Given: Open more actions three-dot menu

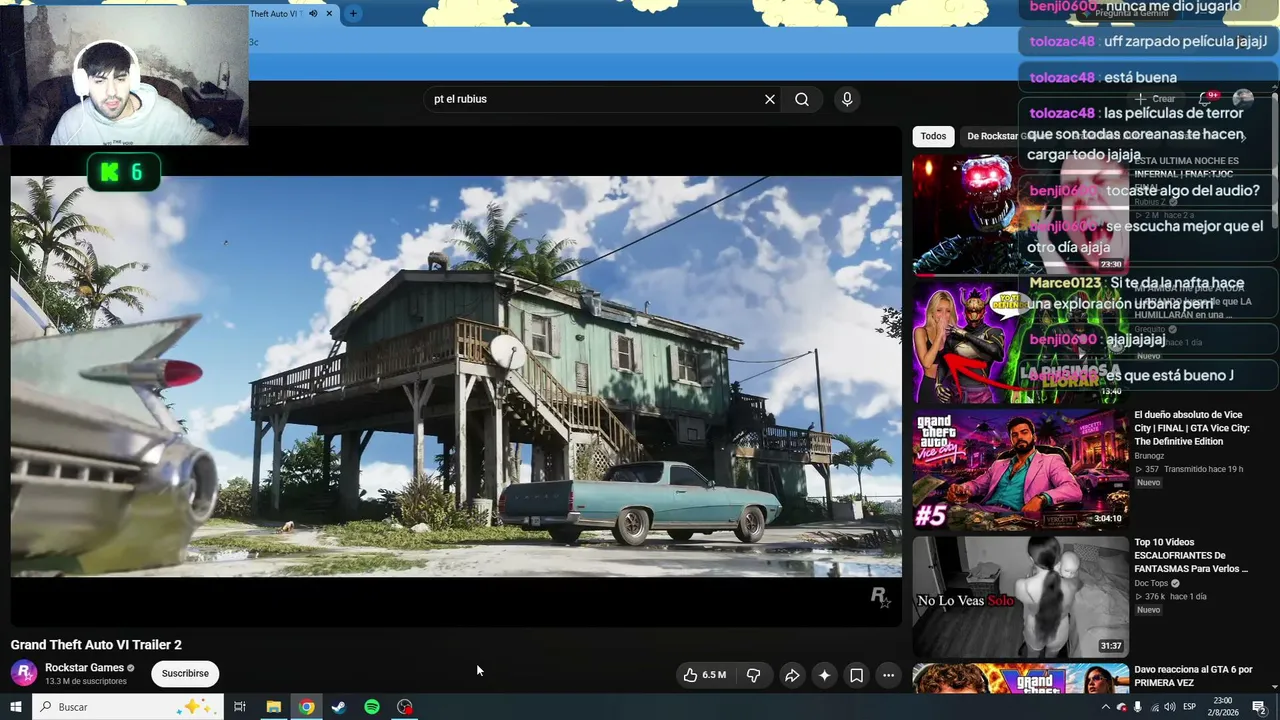Looking at the screenshot, I should [888, 675].
